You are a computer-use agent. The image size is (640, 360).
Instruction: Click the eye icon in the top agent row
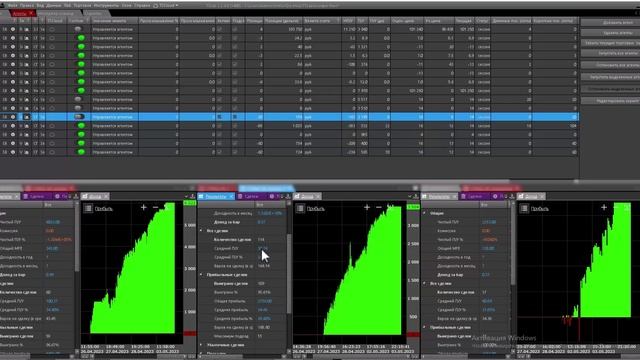13,29
